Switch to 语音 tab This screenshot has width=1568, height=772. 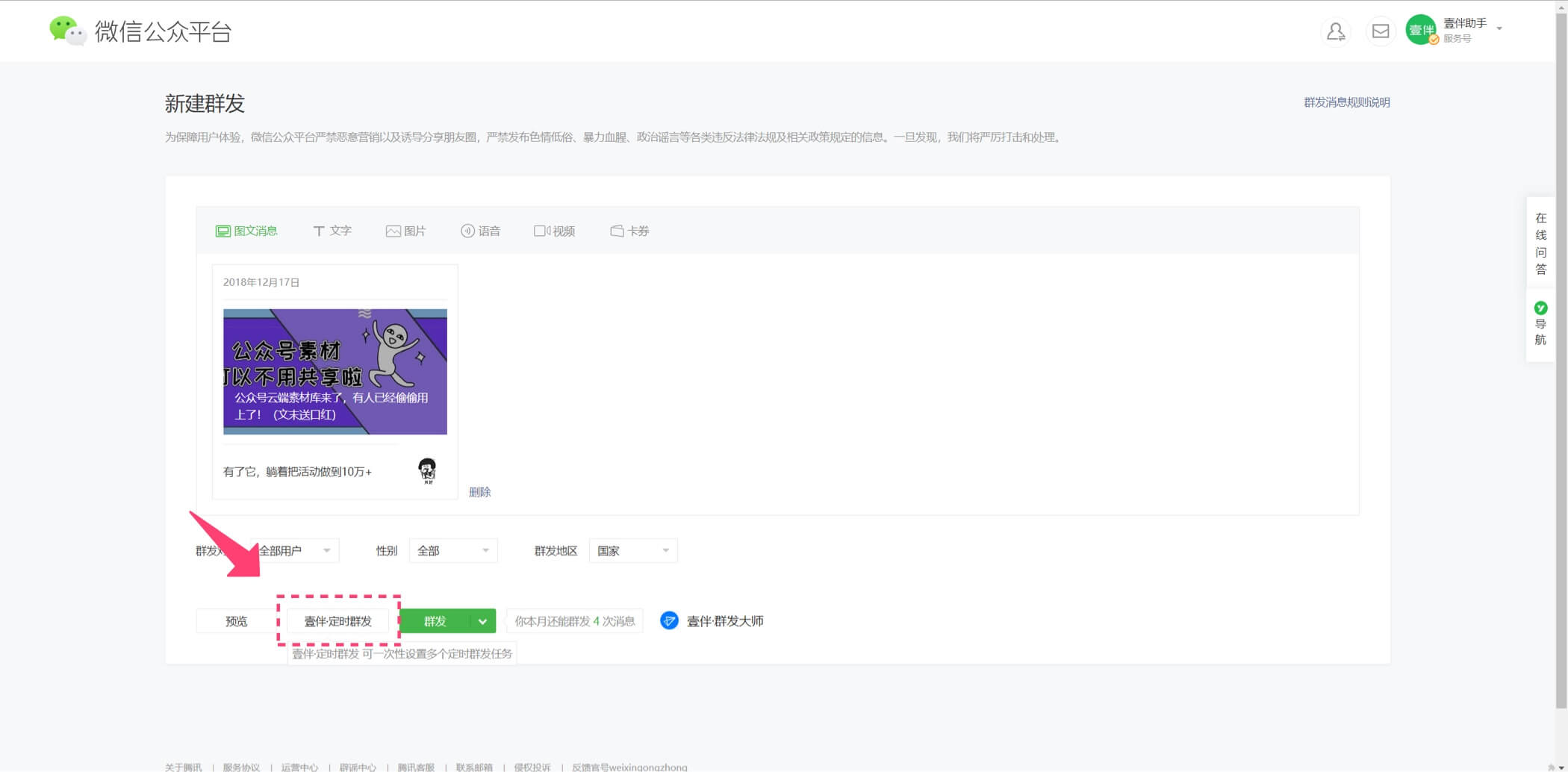(x=480, y=231)
